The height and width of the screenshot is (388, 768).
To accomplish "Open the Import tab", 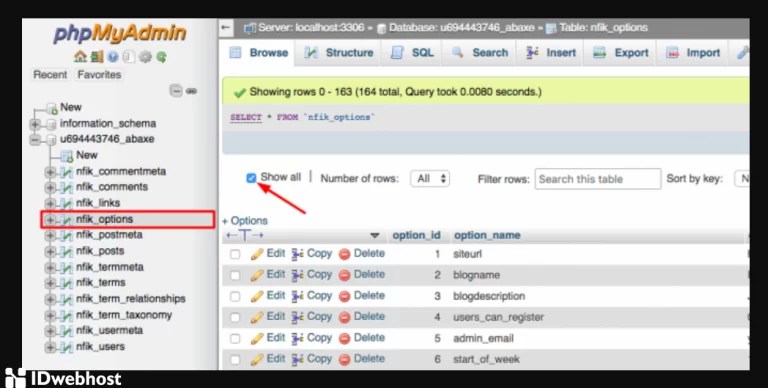I will pyautogui.click(x=693, y=53).
